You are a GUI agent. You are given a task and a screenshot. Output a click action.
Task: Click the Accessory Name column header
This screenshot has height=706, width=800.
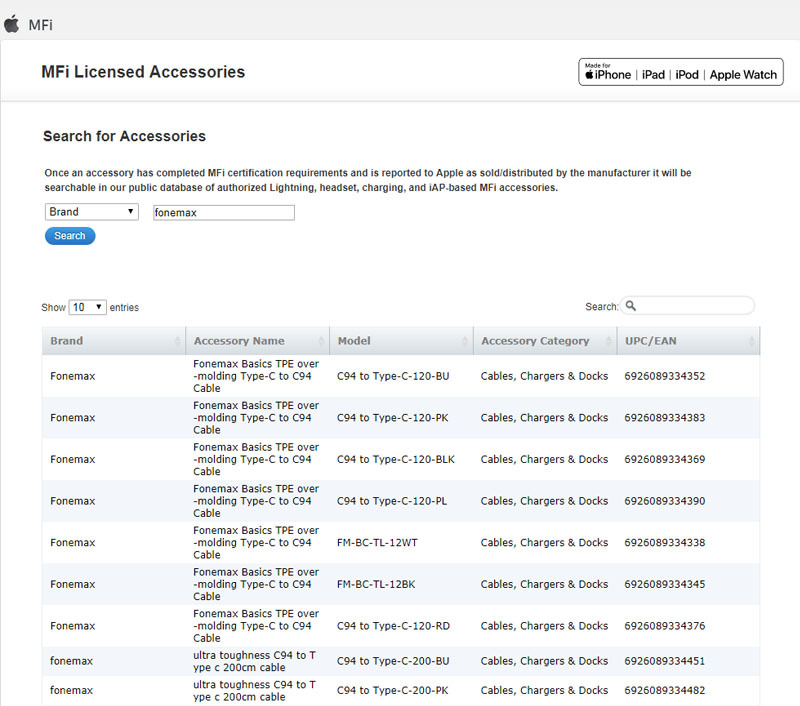[258, 341]
